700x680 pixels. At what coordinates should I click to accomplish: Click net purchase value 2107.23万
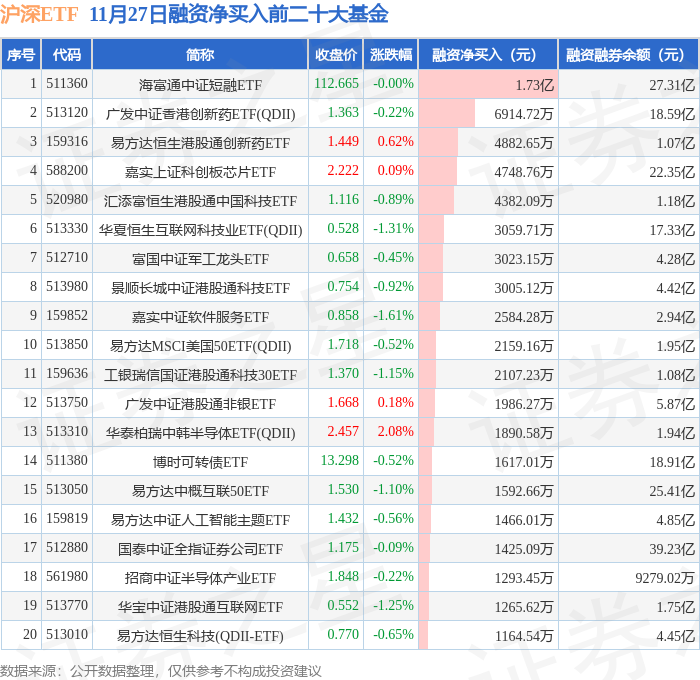pos(524,375)
